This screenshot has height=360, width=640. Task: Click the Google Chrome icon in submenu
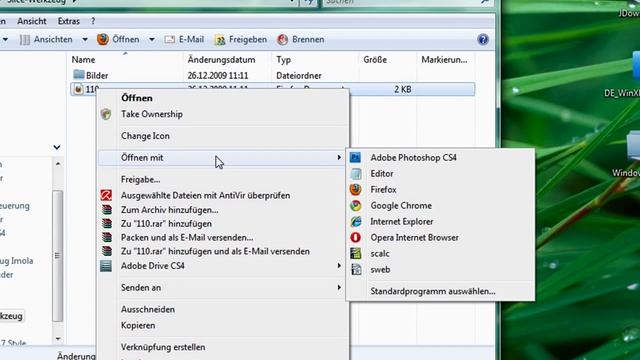pos(356,205)
